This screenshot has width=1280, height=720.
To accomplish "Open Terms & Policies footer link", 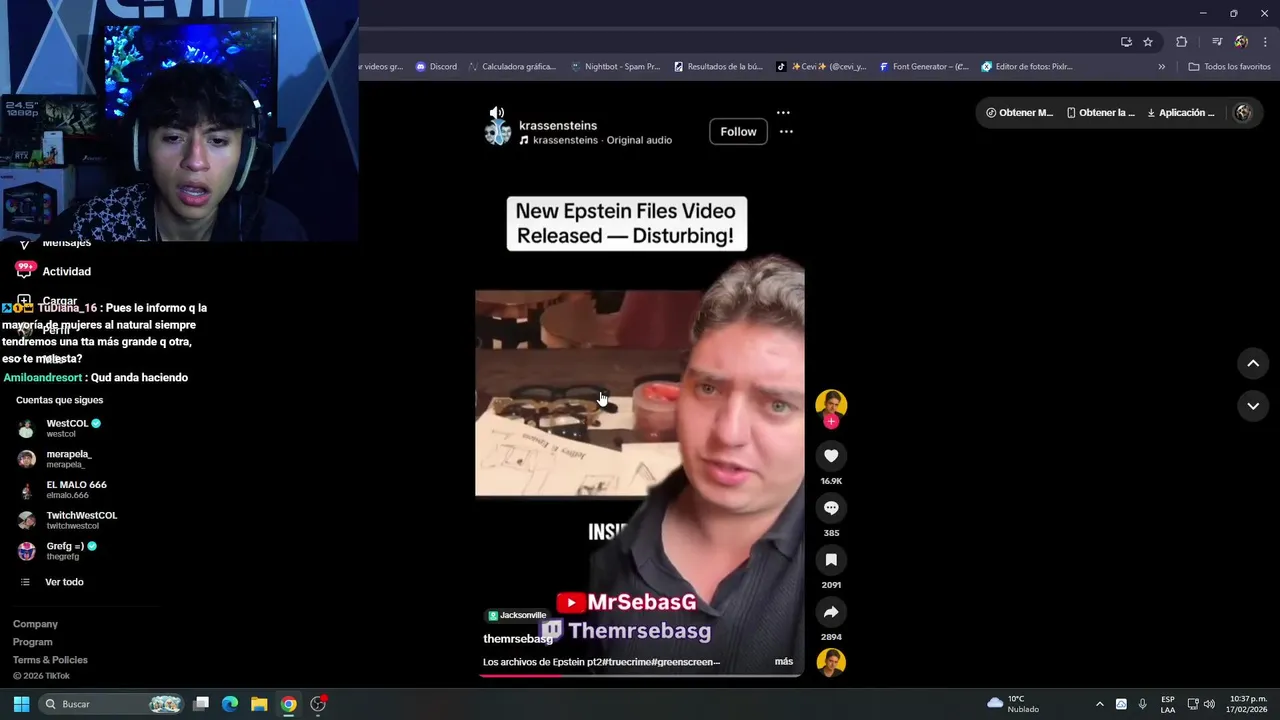I will 50,660.
